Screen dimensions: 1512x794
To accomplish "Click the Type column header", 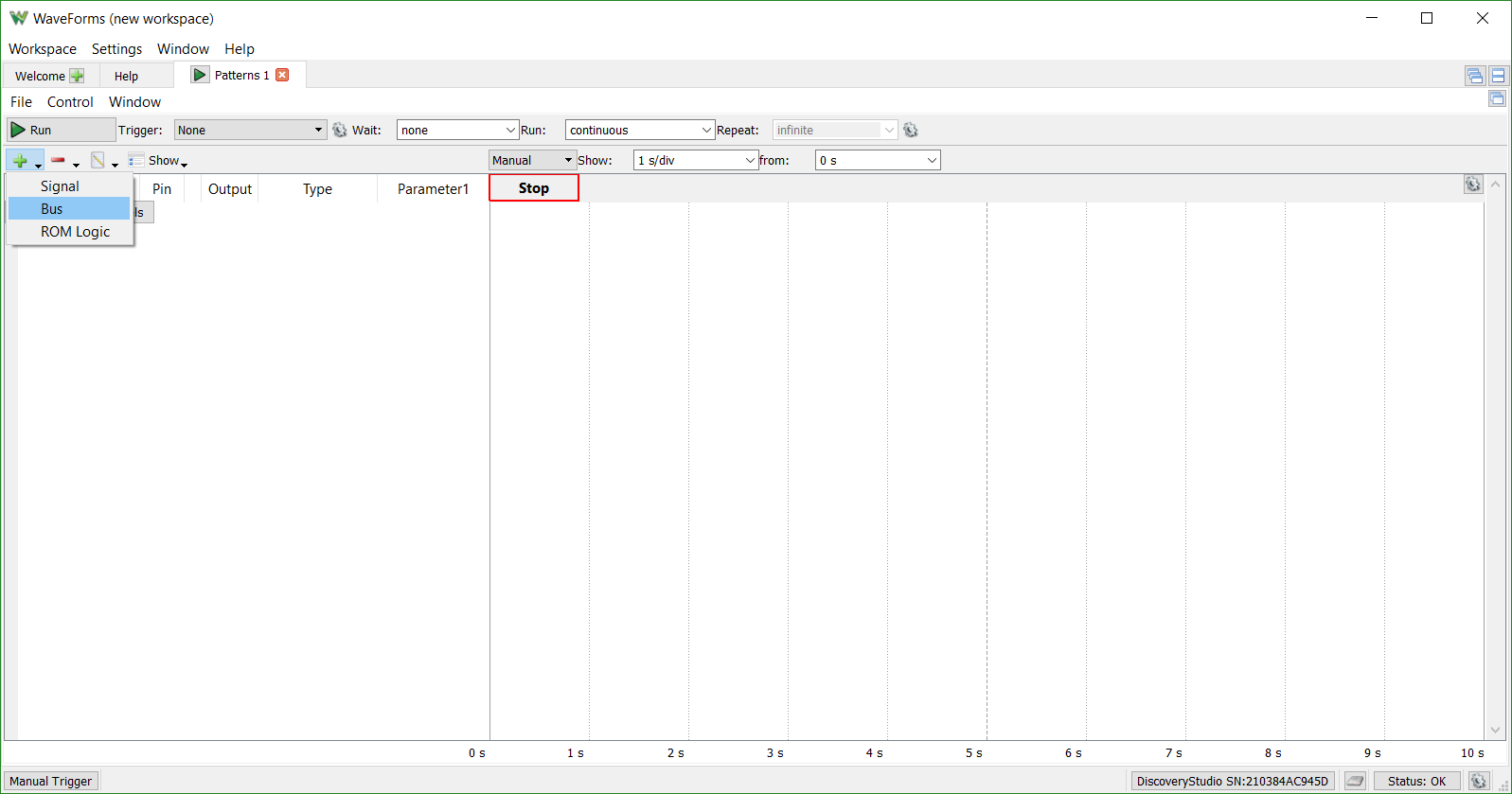I will point(317,189).
